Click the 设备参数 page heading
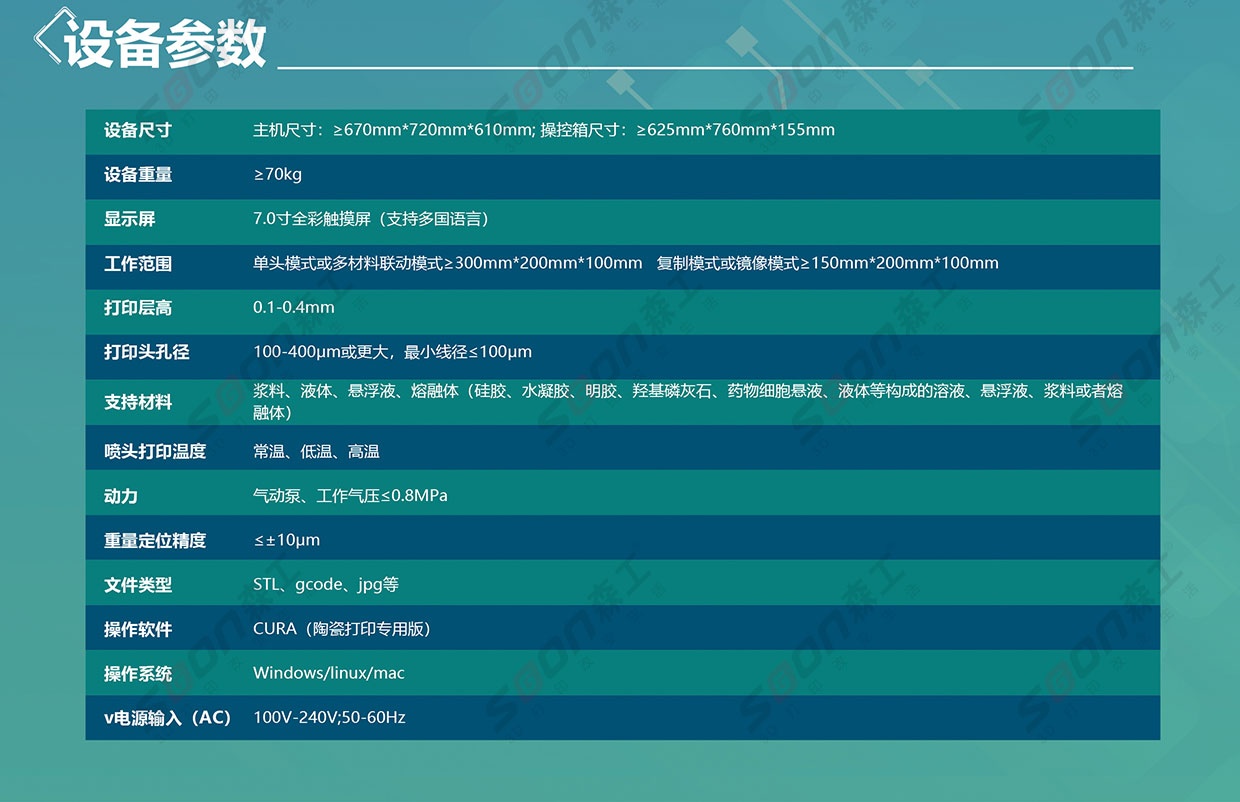This screenshot has height=802, width=1240. pos(166,44)
